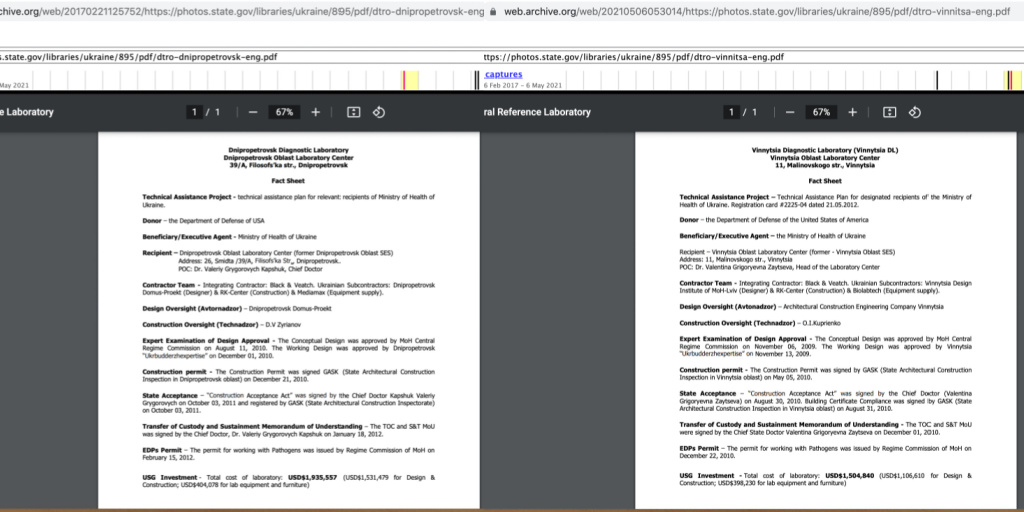Click fit-to-page icon in Vinnitsa PDF toolbar
This screenshot has width=1024, height=512.
click(x=889, y=112)
